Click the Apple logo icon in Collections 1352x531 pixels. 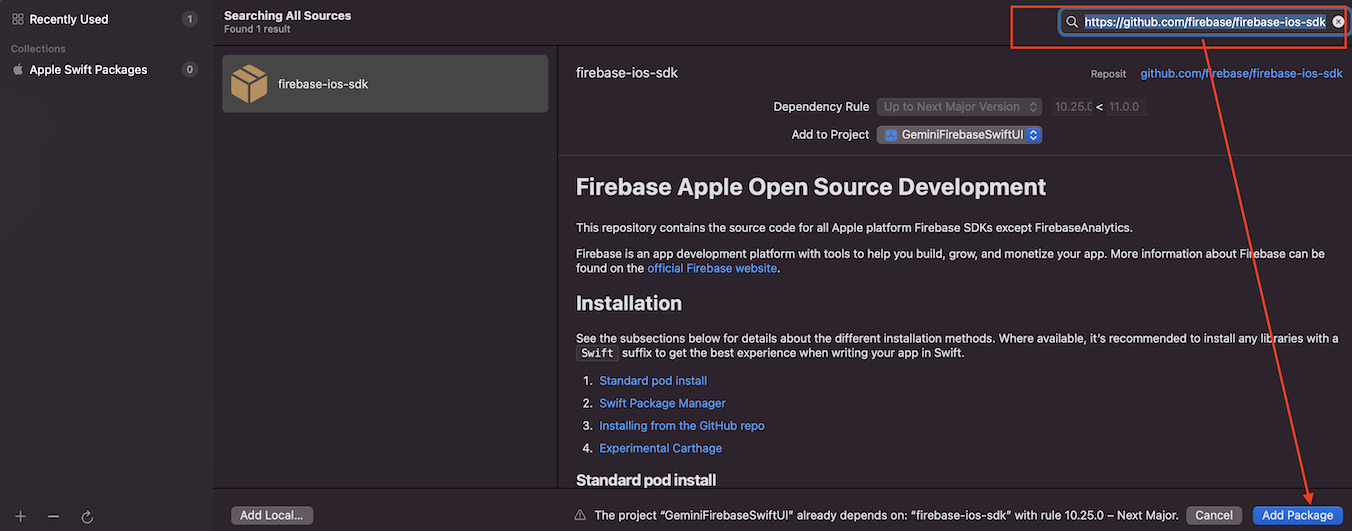[x=17, y=70]
